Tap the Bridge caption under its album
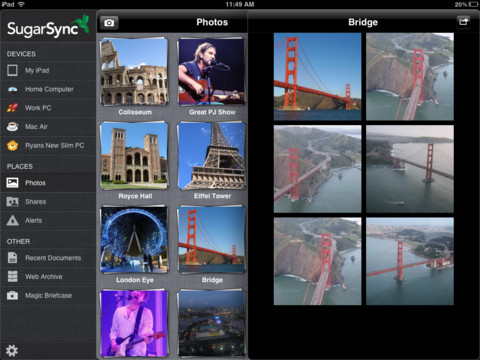Viewport: 480px width, 360px height. point(212,280)
